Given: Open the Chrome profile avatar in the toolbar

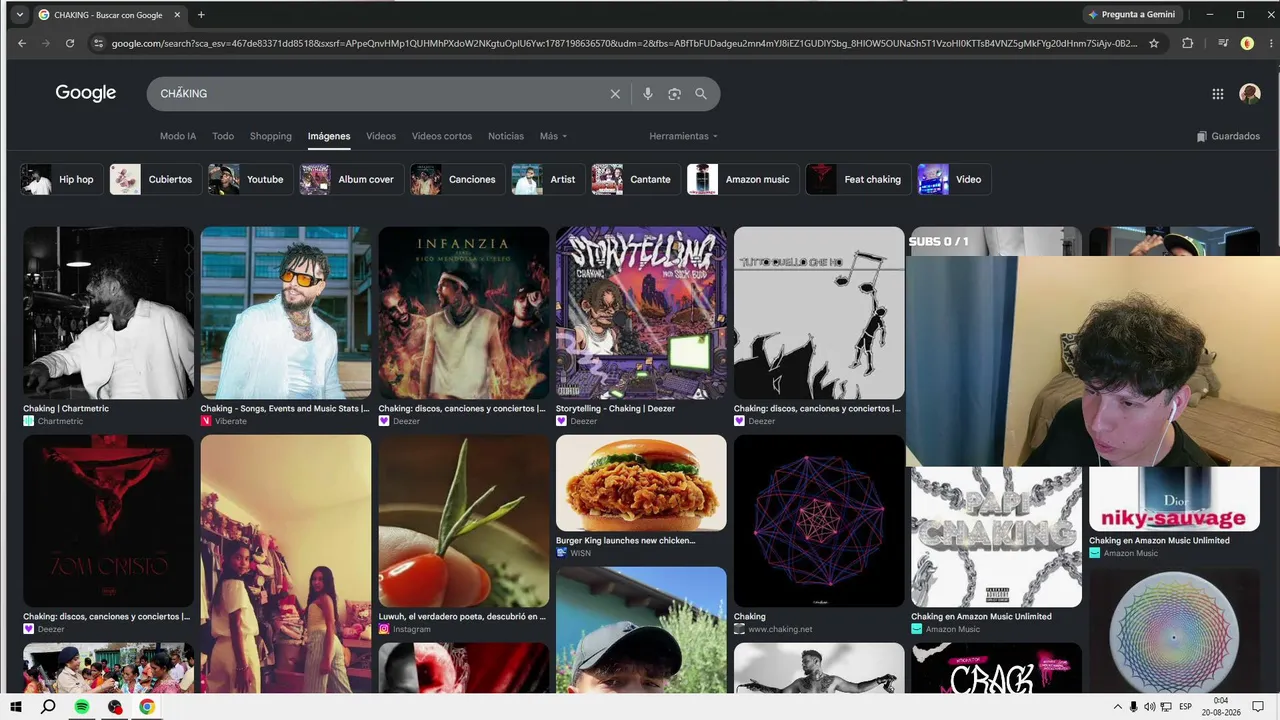Looking at the screenshot, I should 1247,43.
